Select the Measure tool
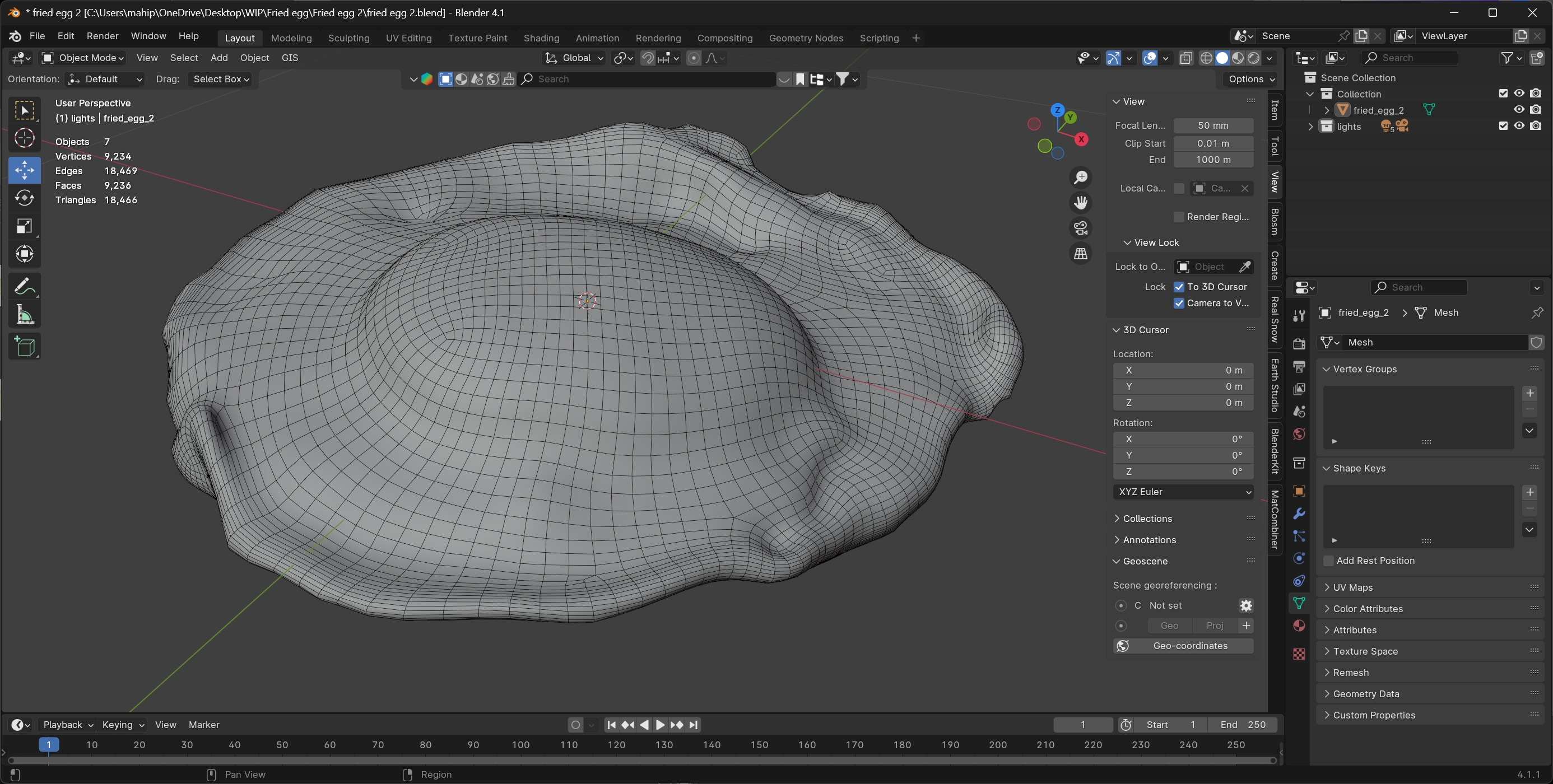The width and height of the screenshot is (1553, 784). point(24,315)
